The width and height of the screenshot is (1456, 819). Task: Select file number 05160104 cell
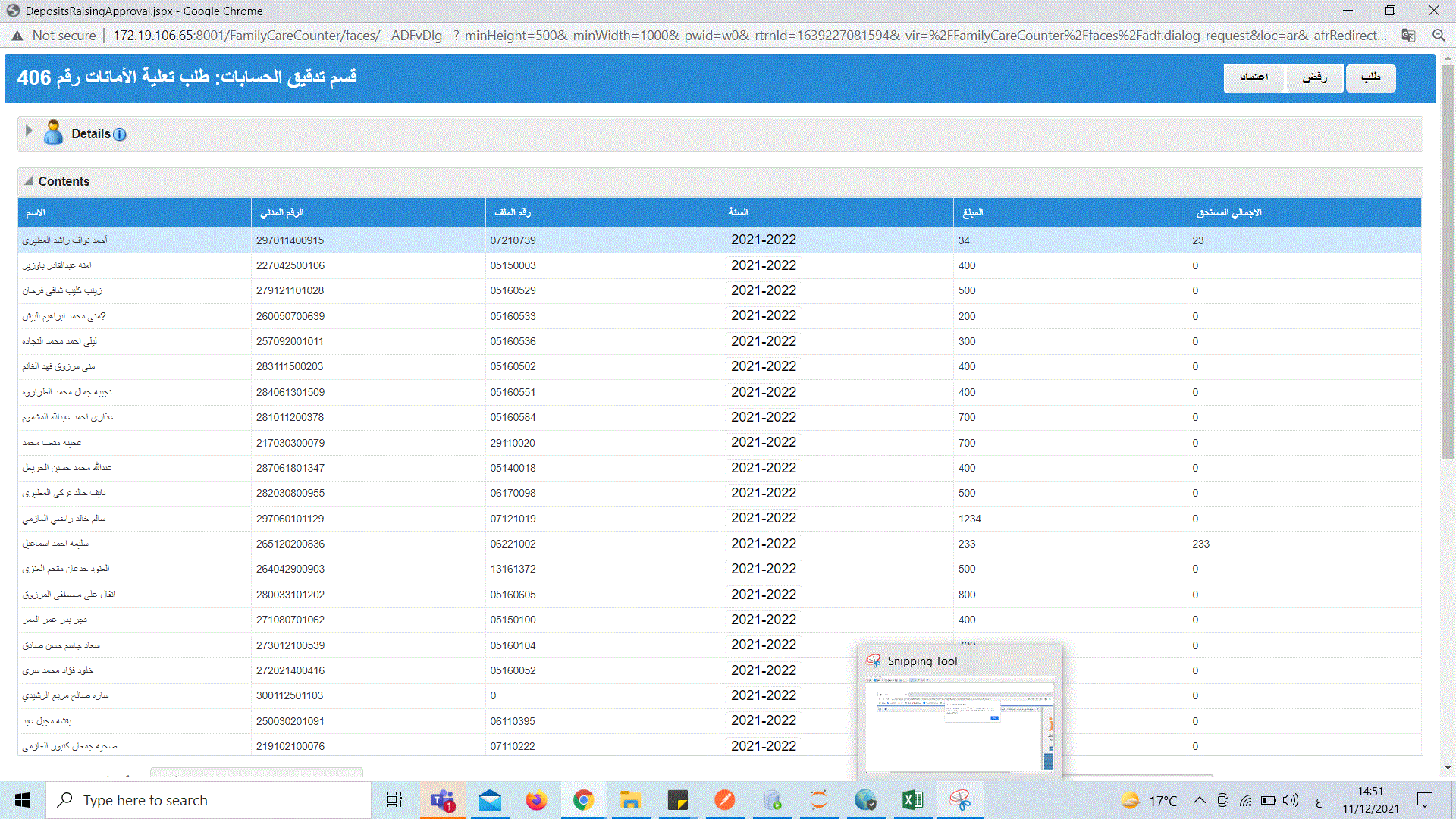coord(603,645)
